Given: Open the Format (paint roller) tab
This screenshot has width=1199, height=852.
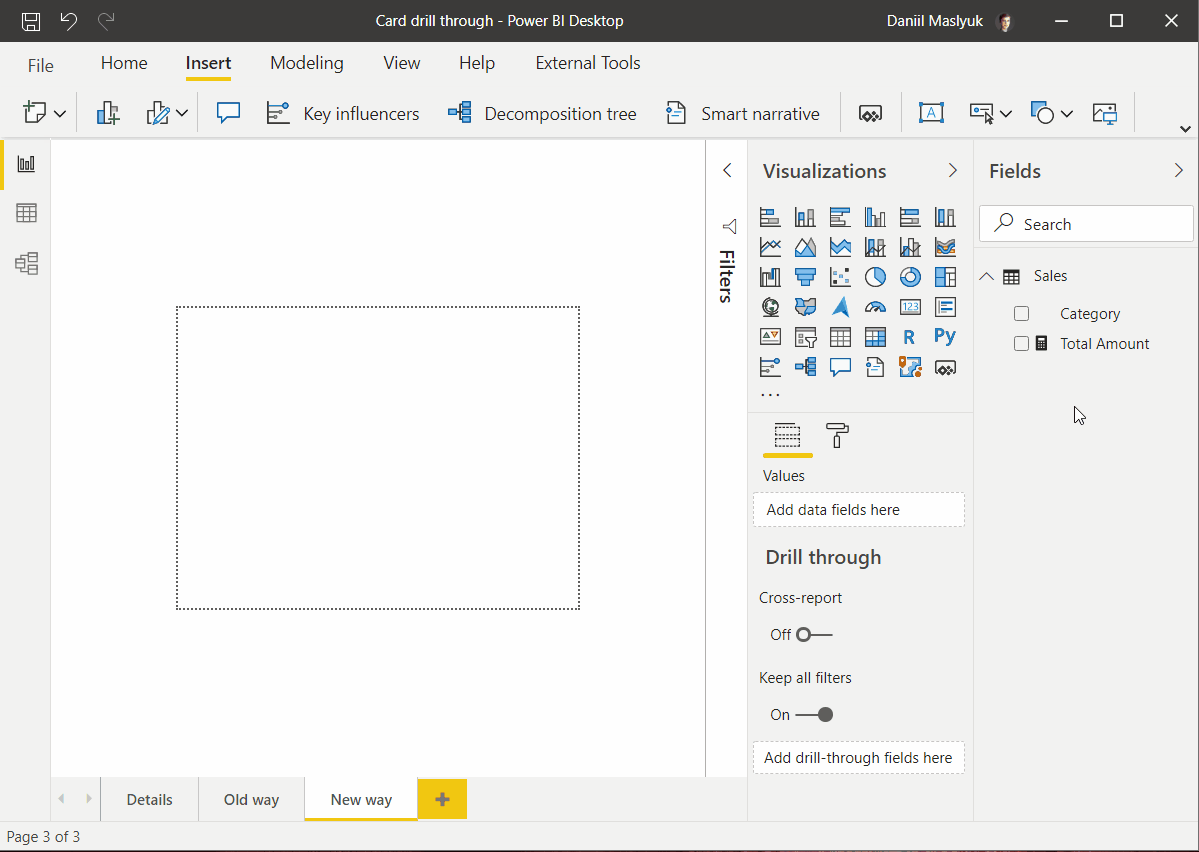Looking at the screenshot, I should click(837, 435).
